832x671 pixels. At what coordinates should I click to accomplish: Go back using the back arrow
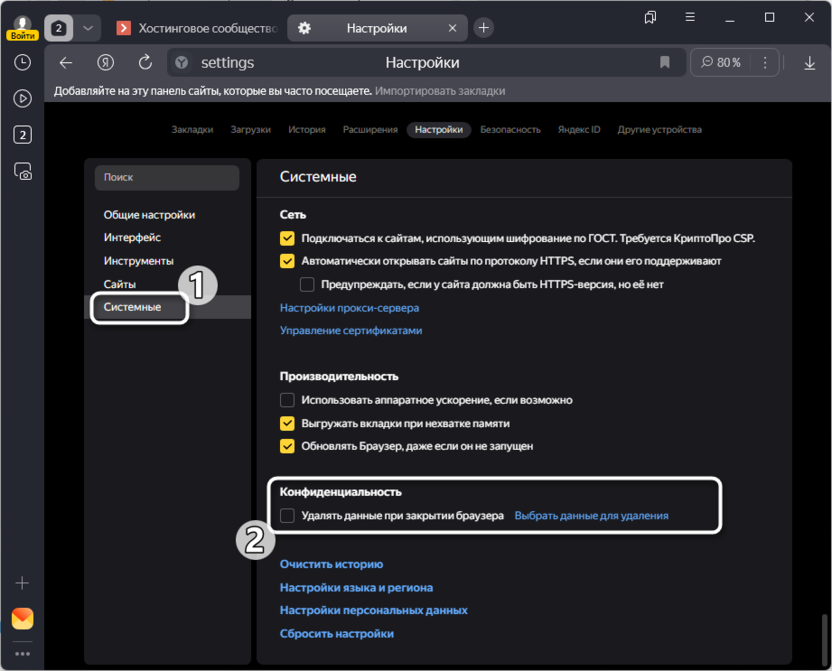pos(66,63)
